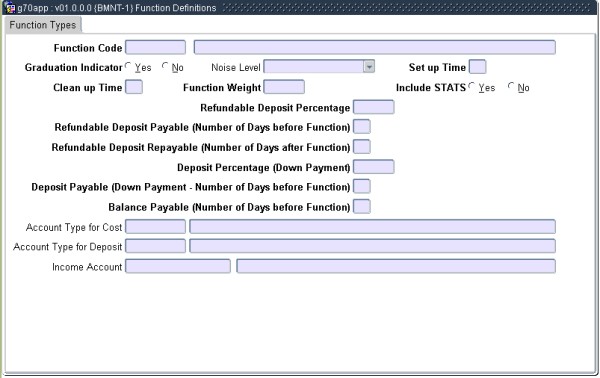Click the Noise Level combo box field

tap(319, 67)
